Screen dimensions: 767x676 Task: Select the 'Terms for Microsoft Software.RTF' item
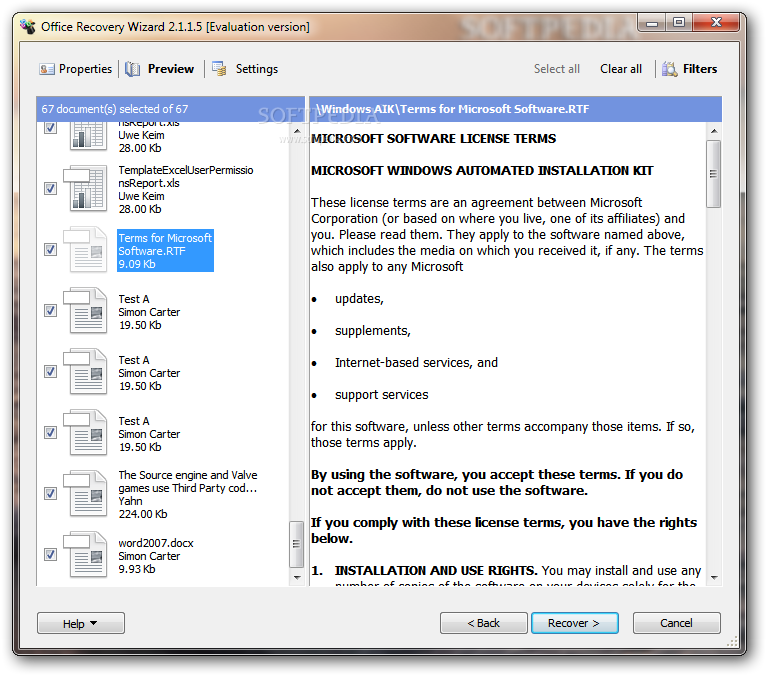point(165,251)
